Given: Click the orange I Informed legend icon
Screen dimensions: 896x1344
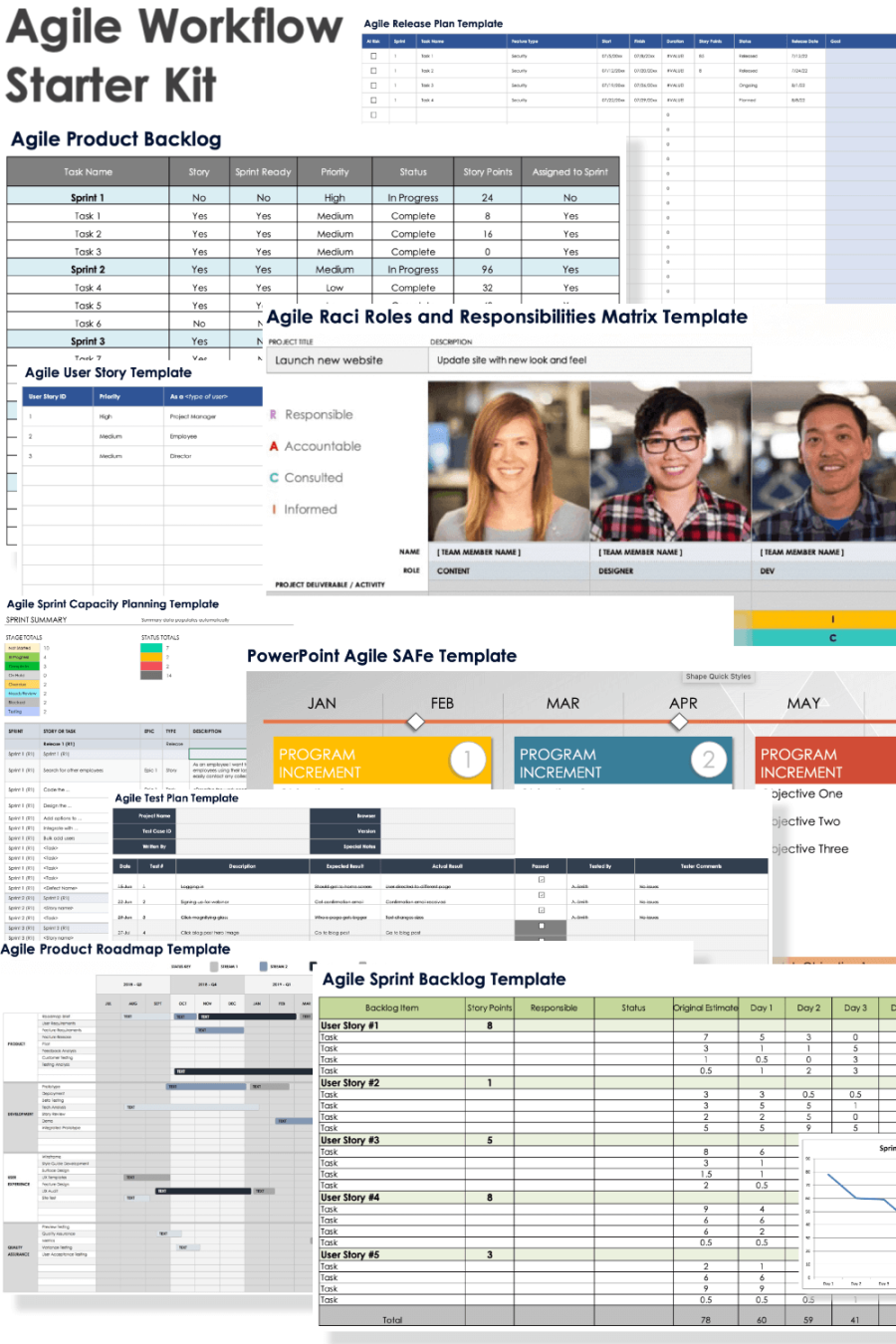Looking at the screenshot, I should tap(274, 510).
